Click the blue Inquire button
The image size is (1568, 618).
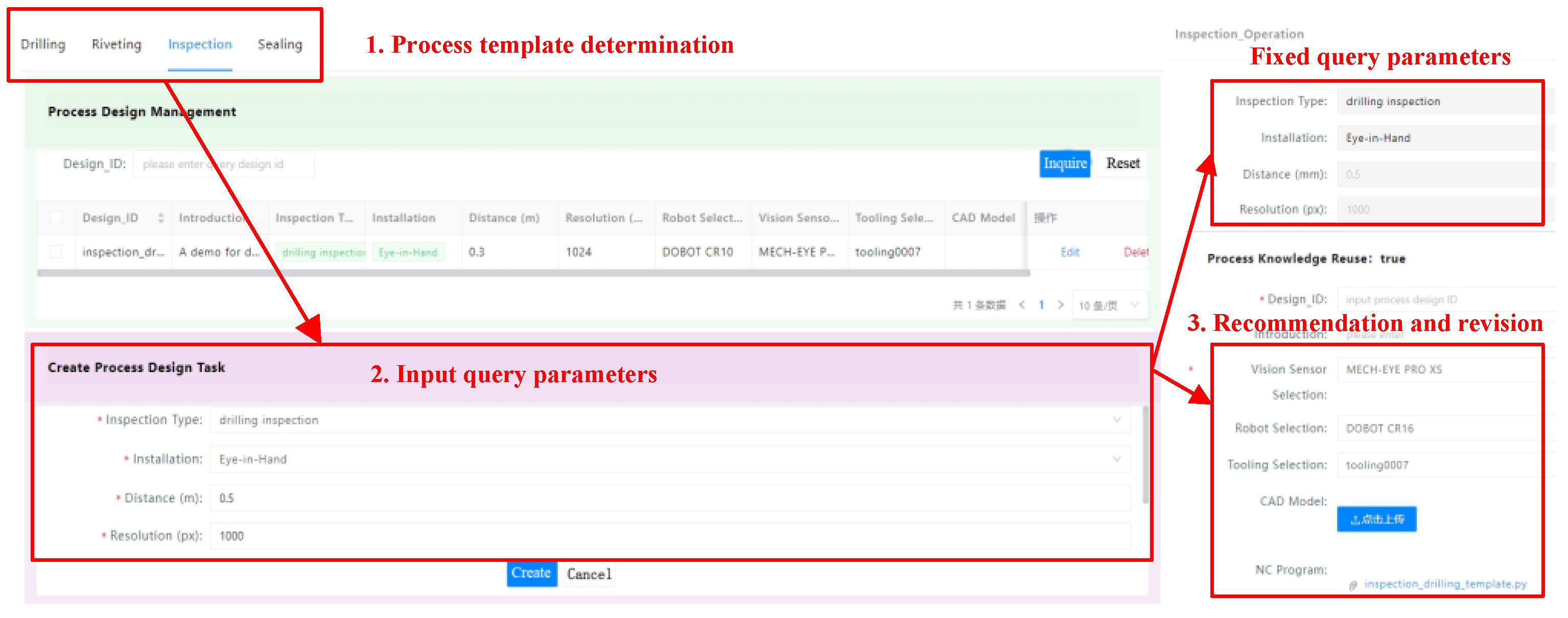point(1064,163)
